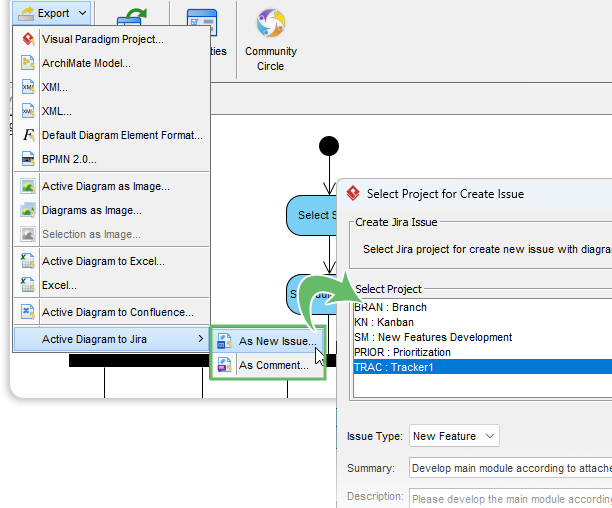Click Diagrams as Image icon
The width and height of the screenshot is (612, 508).
point(28,210)
